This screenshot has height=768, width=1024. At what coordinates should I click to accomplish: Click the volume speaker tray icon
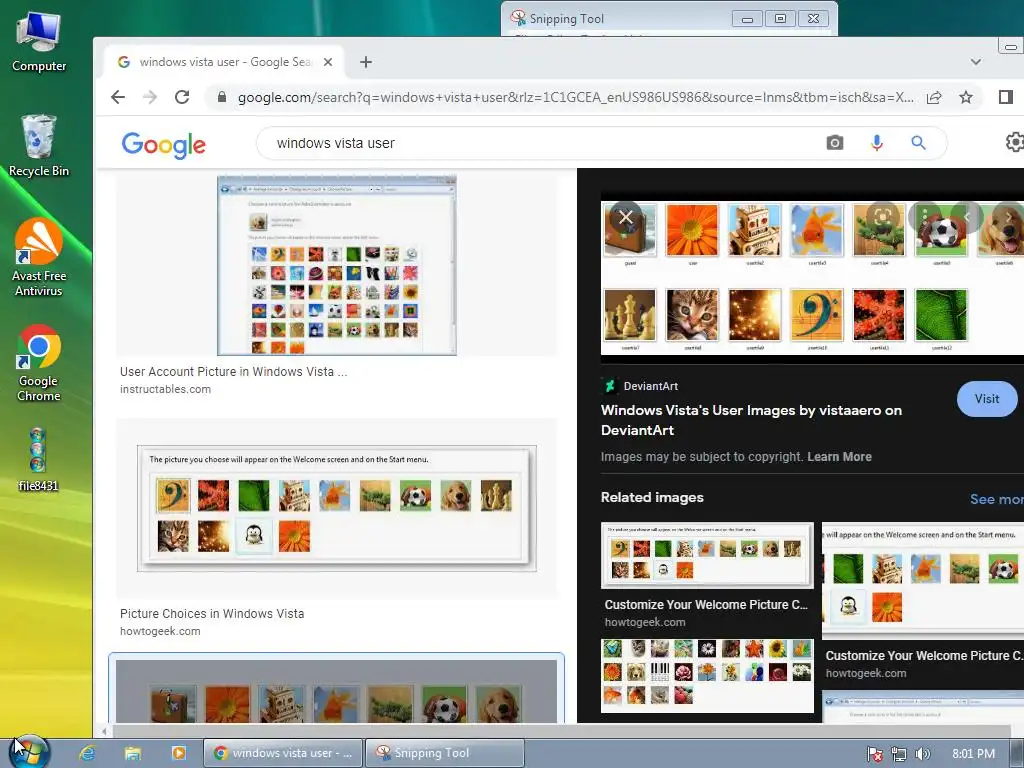(x=922, y=754)
